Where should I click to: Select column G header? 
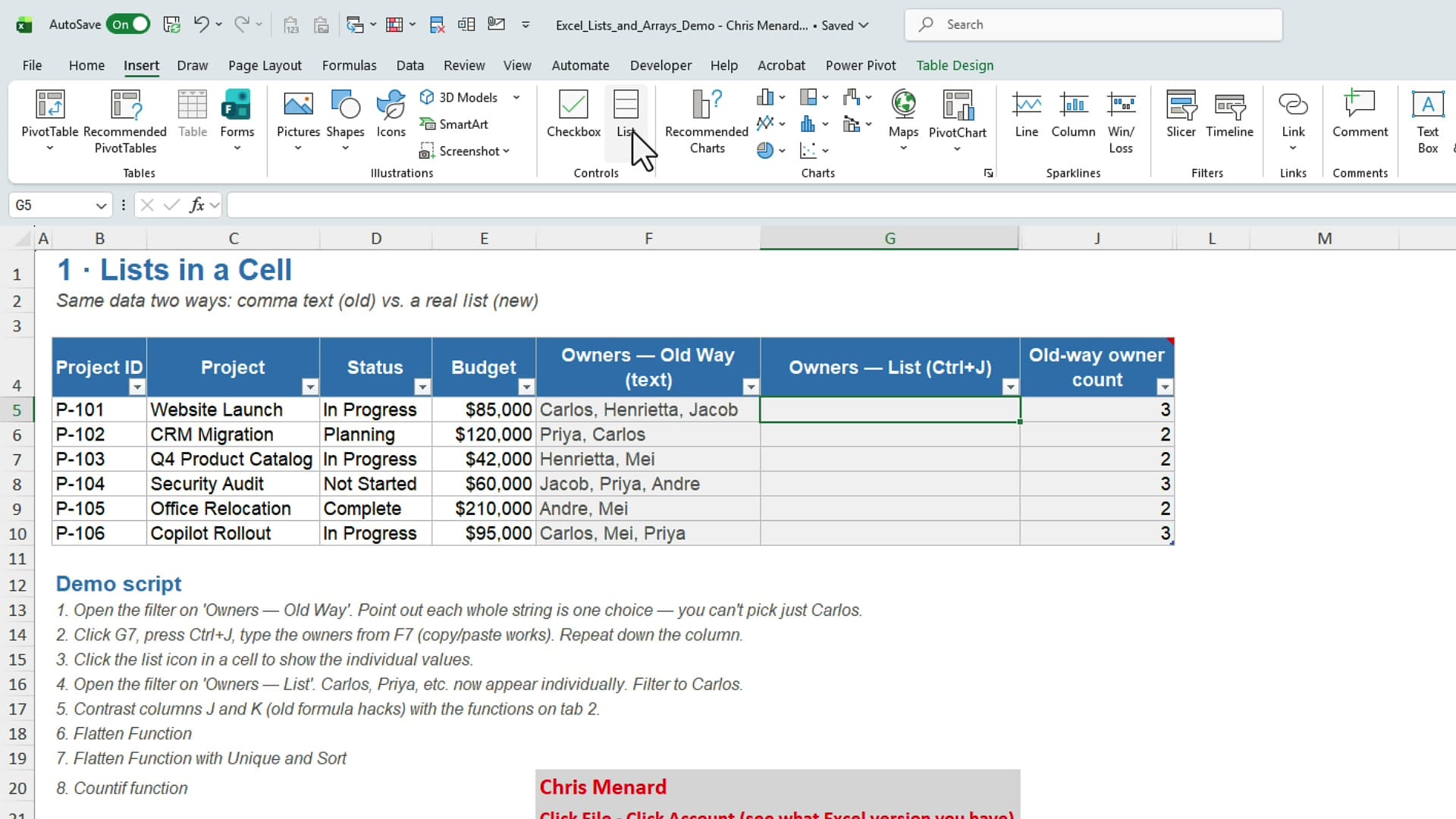[x=890, y=238]
